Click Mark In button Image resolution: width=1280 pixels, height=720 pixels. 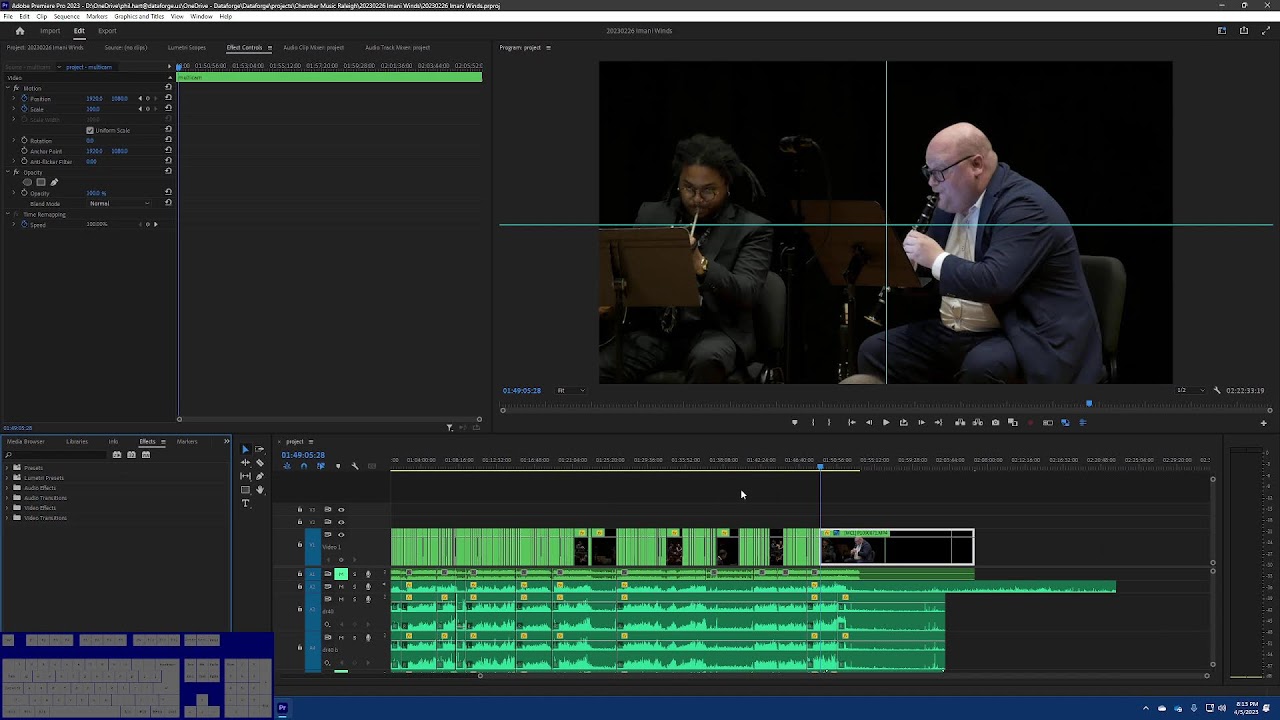pyautogui.click(x=813, y=422)
